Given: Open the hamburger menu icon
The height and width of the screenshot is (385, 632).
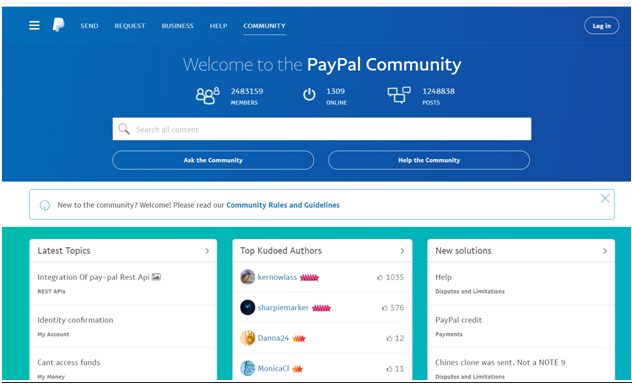Looking at the screenshot, I should (34, 25).
